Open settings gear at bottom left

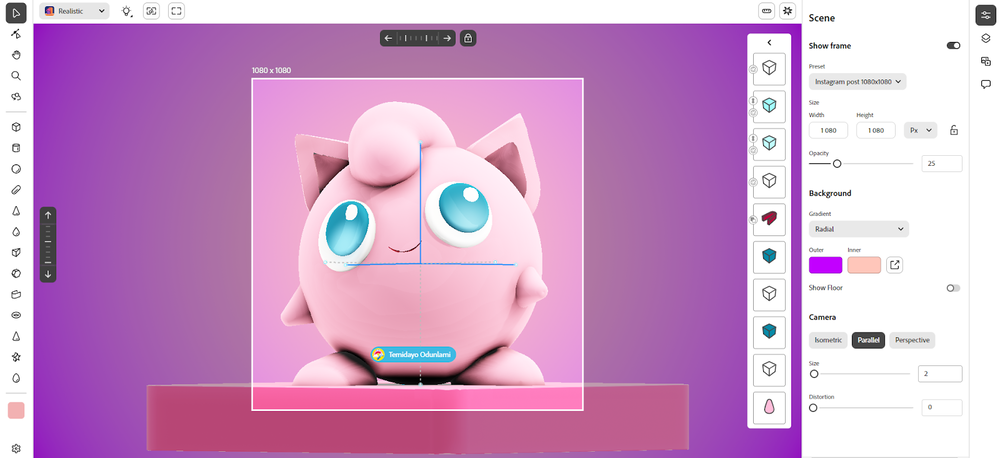(16, 448)
